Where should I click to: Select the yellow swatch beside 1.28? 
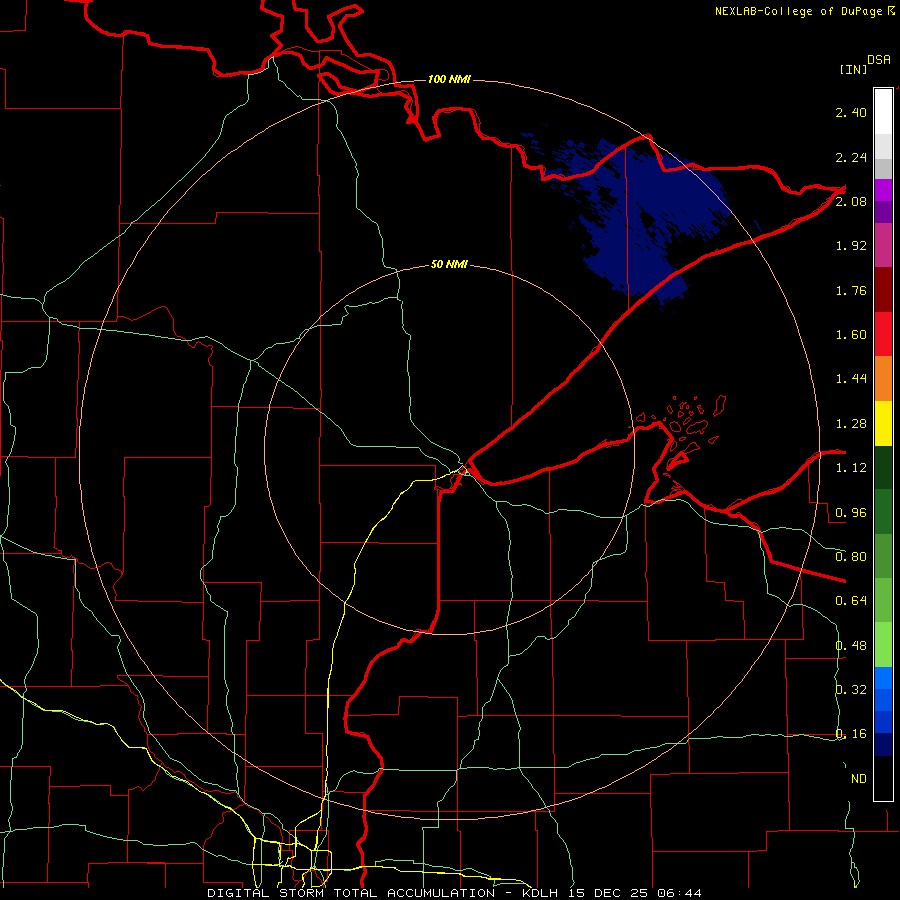883,423
